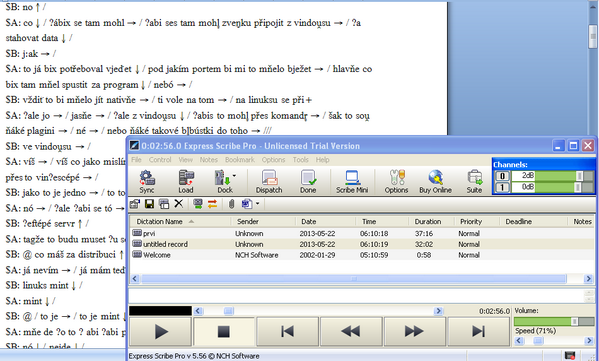
Task: Open the Dock button's dropdown arrow
Action: coord(234,176)
